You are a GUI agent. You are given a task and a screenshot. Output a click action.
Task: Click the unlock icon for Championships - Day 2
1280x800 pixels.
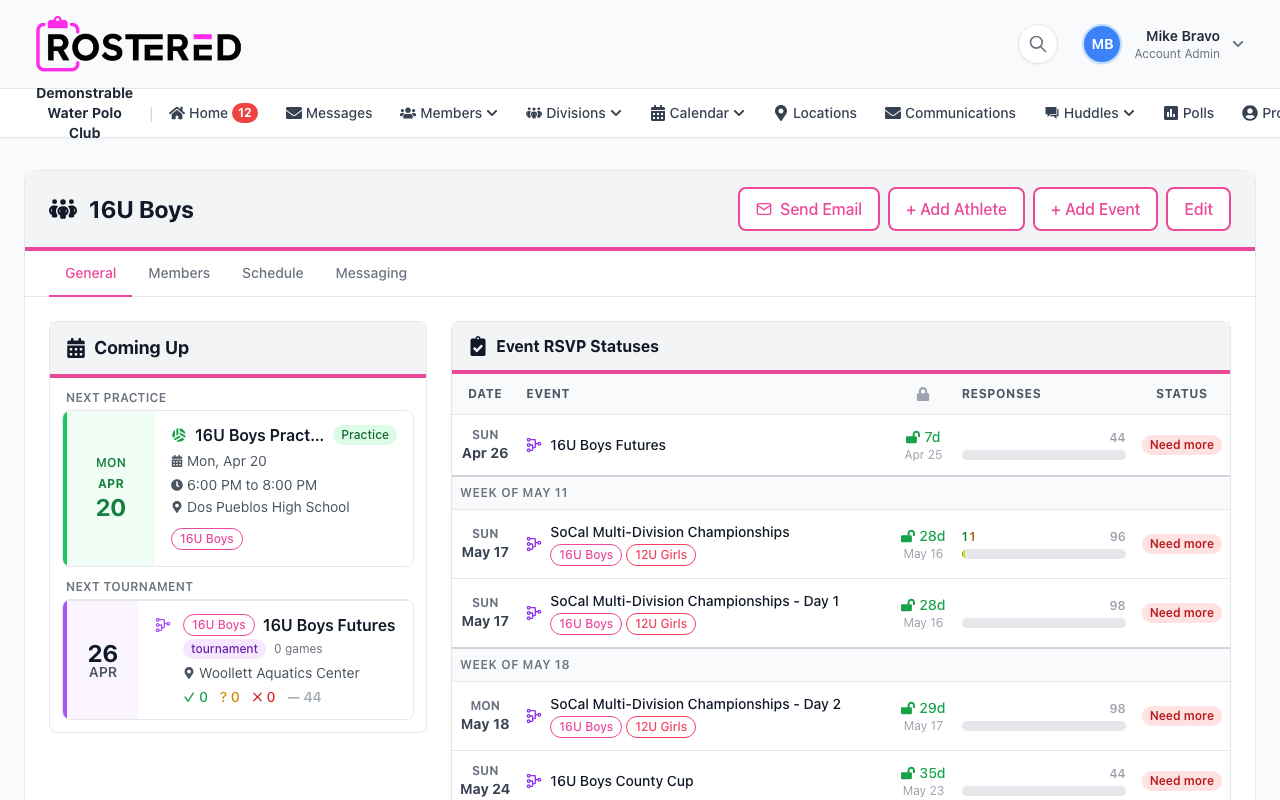pos(908,708)
